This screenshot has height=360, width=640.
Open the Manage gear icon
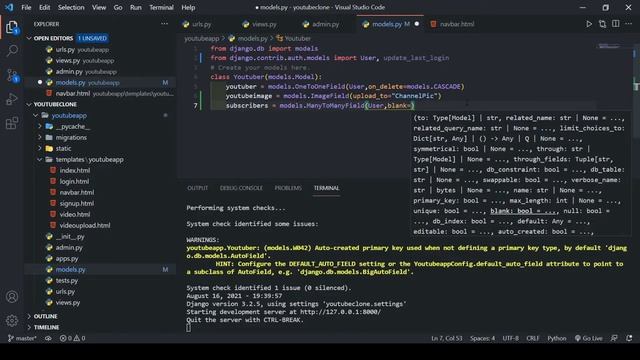coord(12,320)
